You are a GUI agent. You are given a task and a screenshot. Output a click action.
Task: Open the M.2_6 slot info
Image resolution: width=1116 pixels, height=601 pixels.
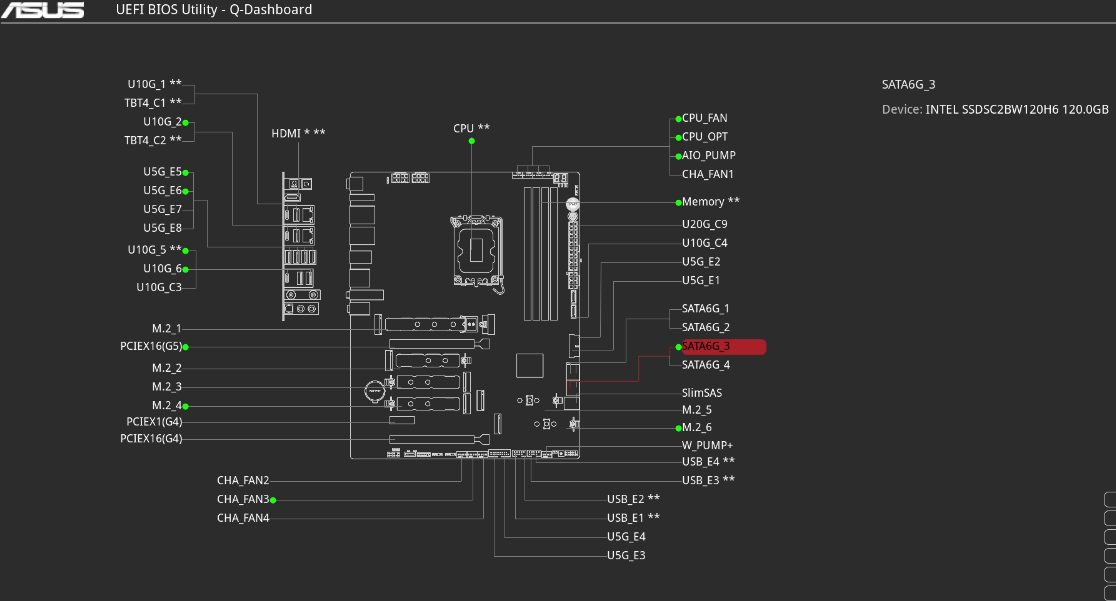(697, 428)
